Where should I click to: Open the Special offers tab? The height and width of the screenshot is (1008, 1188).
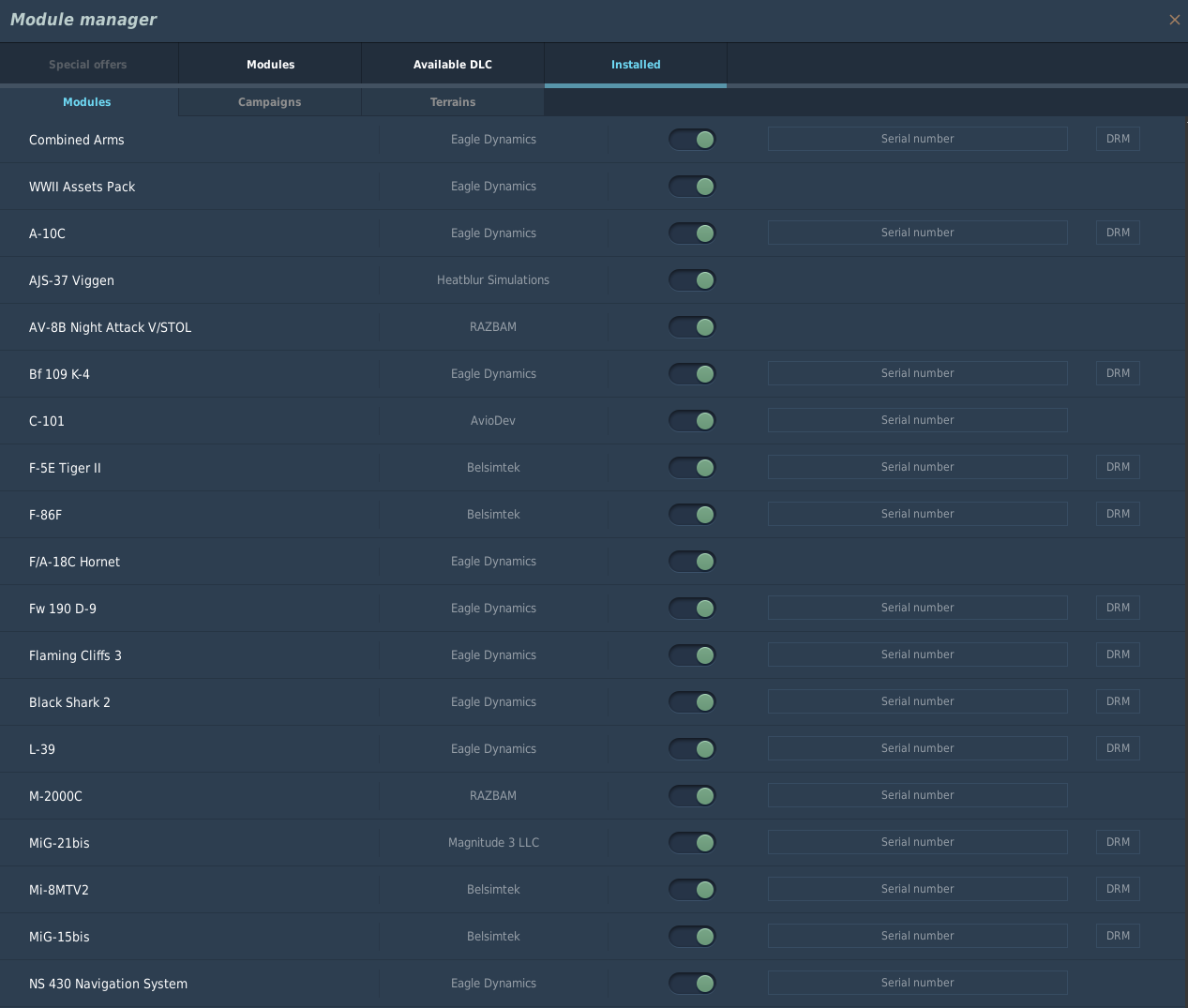tap(88, 65)
